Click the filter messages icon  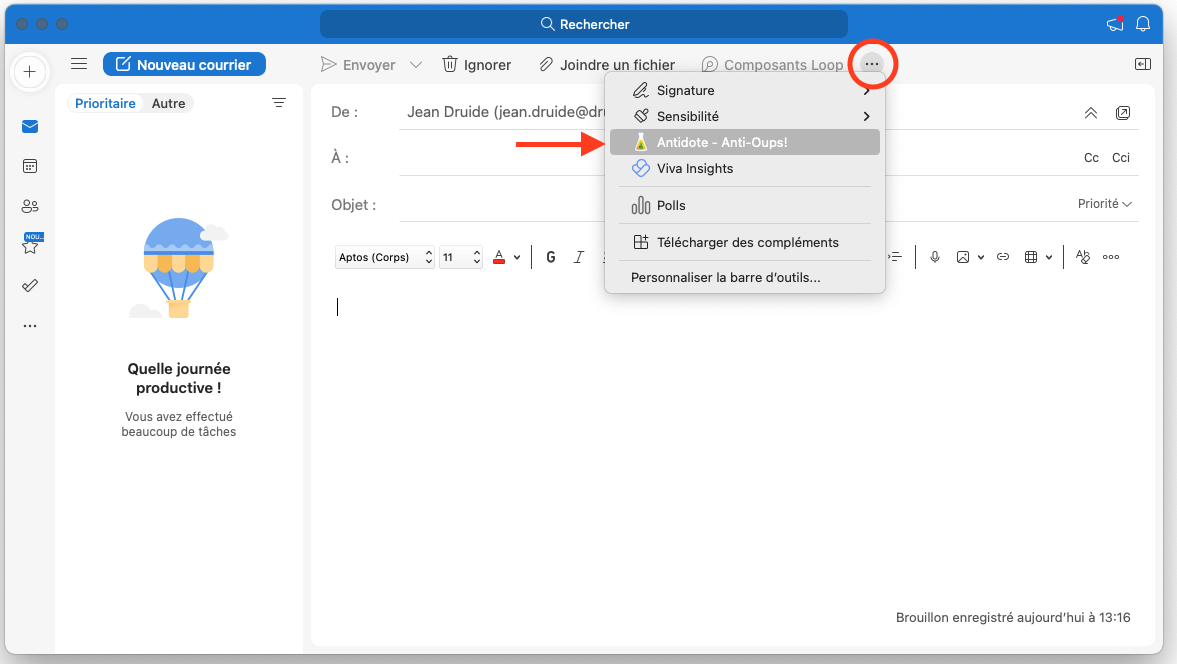[x=279, y=103]
